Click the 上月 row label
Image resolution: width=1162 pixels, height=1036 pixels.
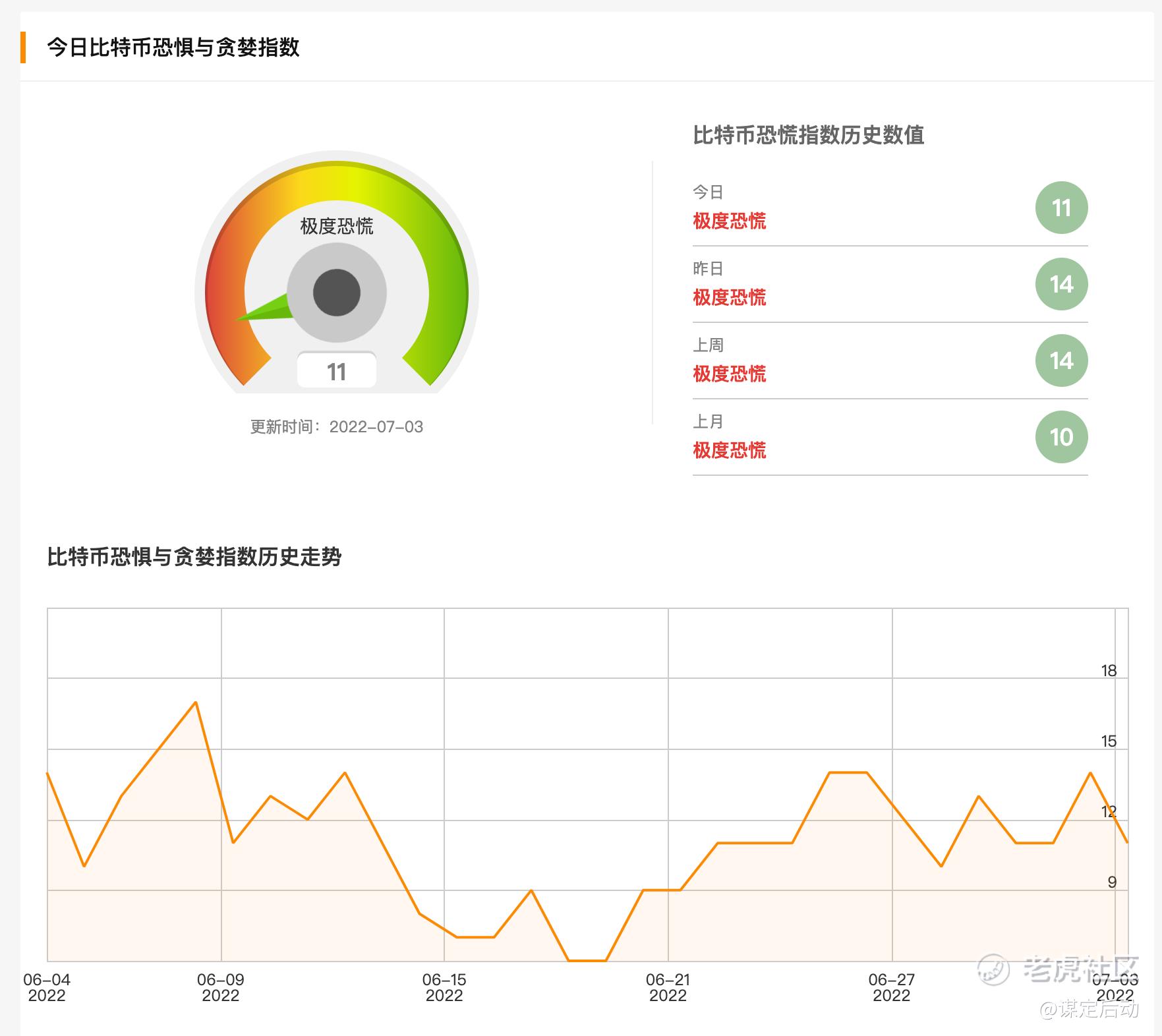click(x=709, y=421)
